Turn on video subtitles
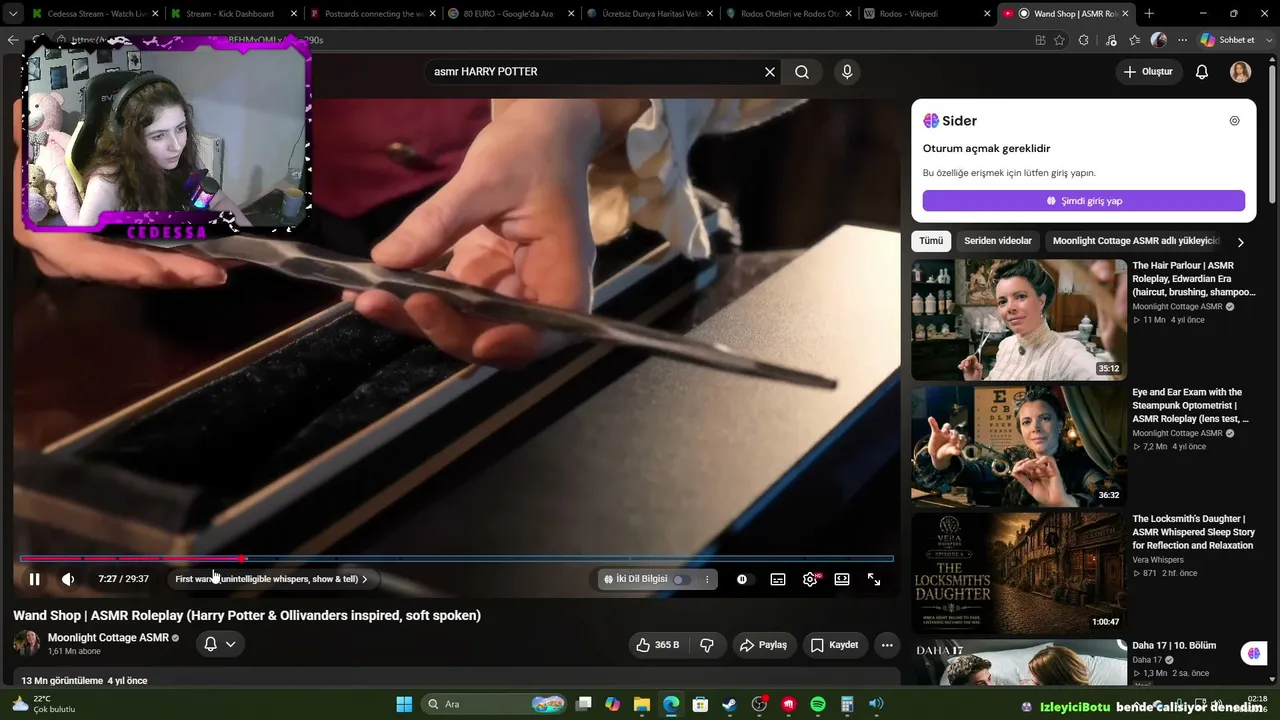Viewport: 1280px width, 720px height. coord(778,579)
